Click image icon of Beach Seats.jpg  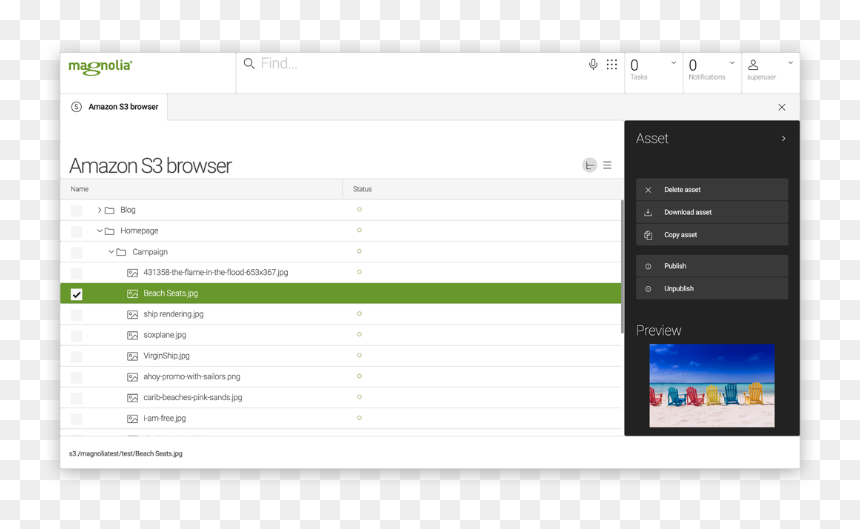click(132, 293)
